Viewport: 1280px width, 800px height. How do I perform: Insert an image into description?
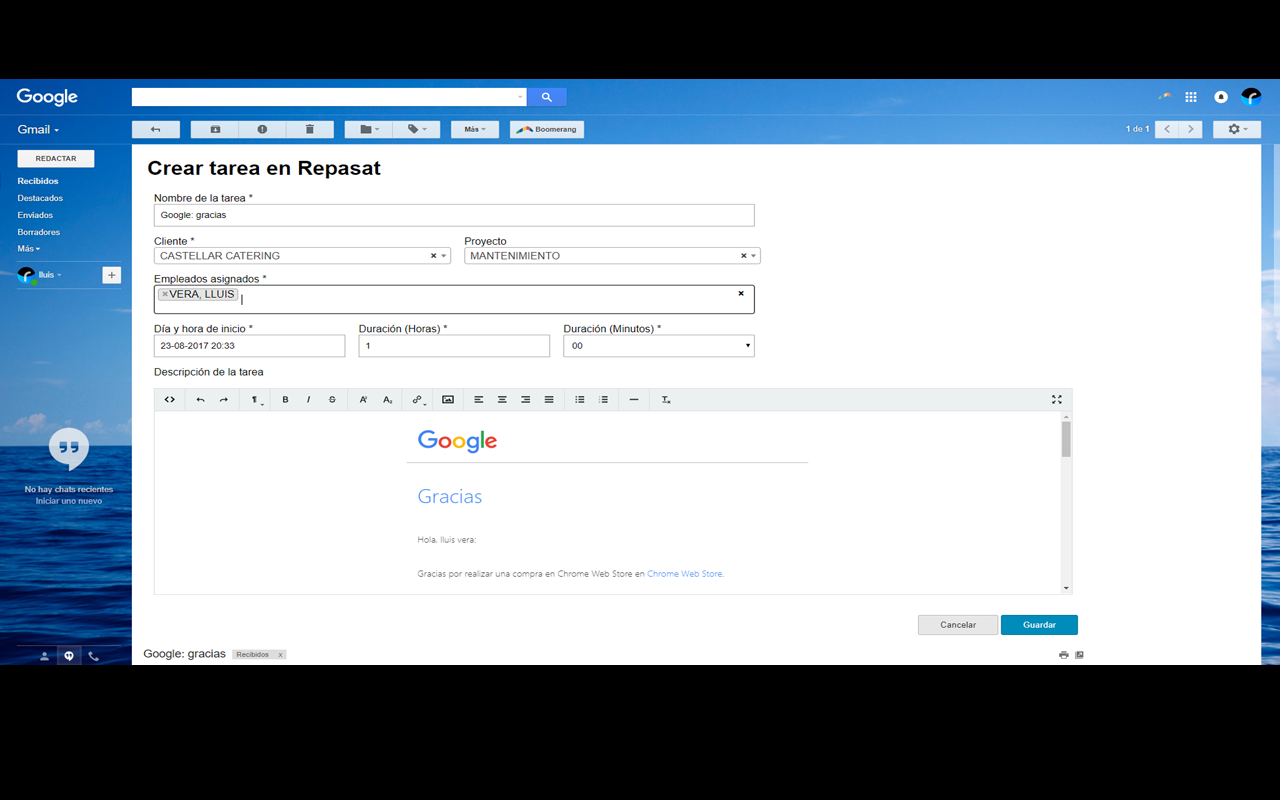[448, 400]
